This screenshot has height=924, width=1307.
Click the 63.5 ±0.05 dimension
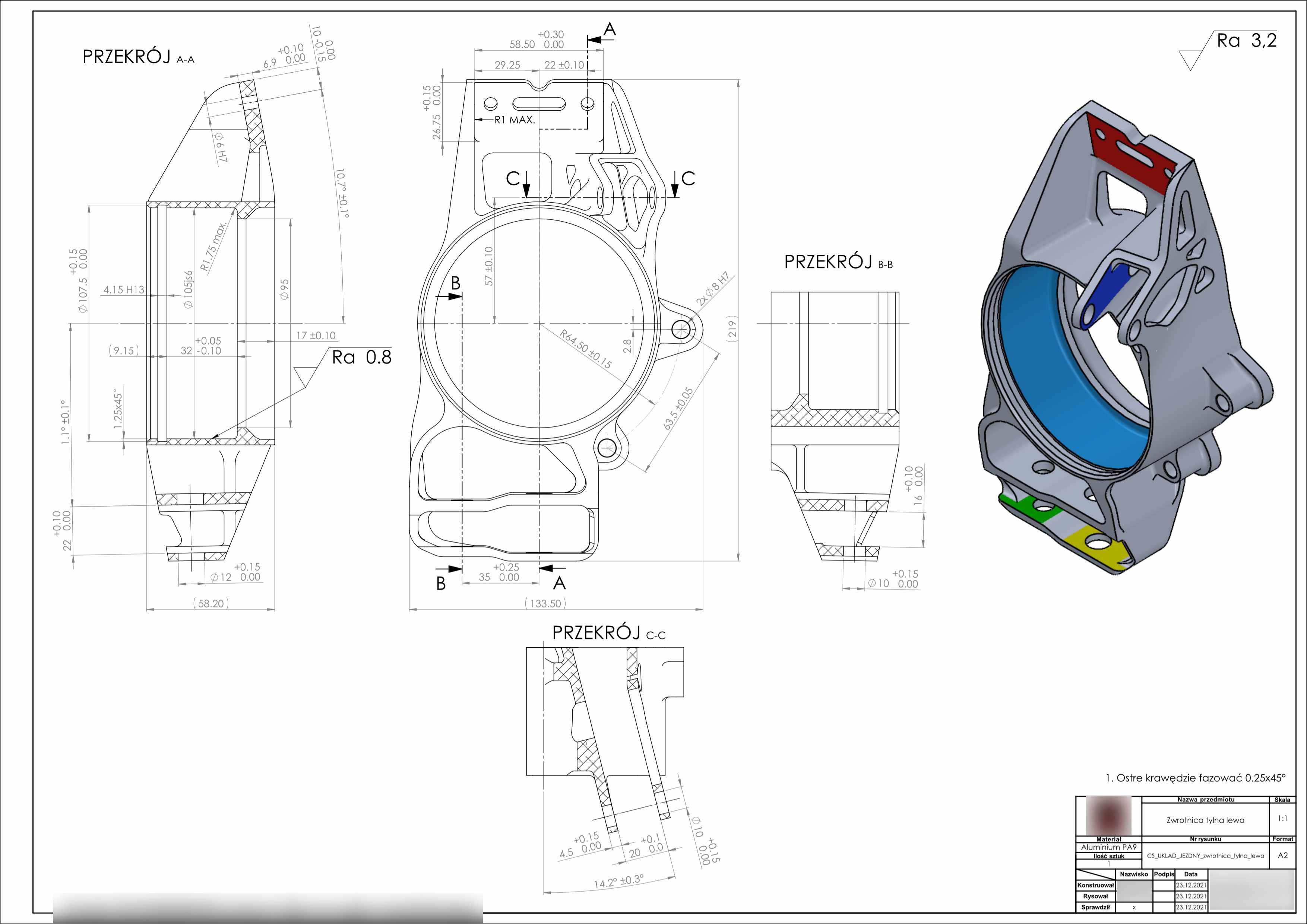point(678,408)
